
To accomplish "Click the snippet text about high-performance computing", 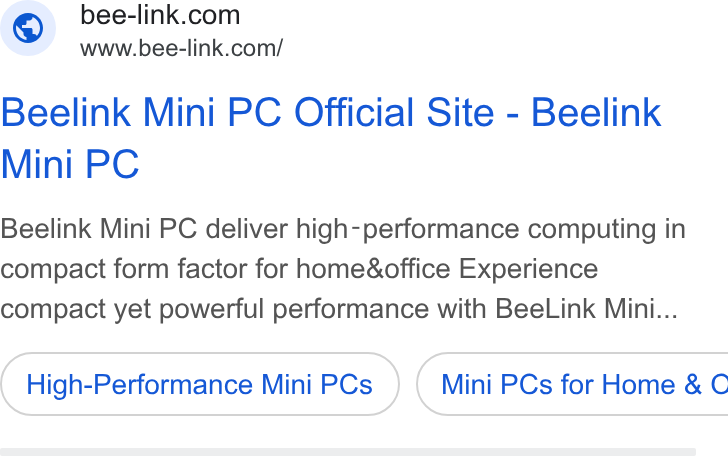I will pyautogui.click(x=343, y=269).
